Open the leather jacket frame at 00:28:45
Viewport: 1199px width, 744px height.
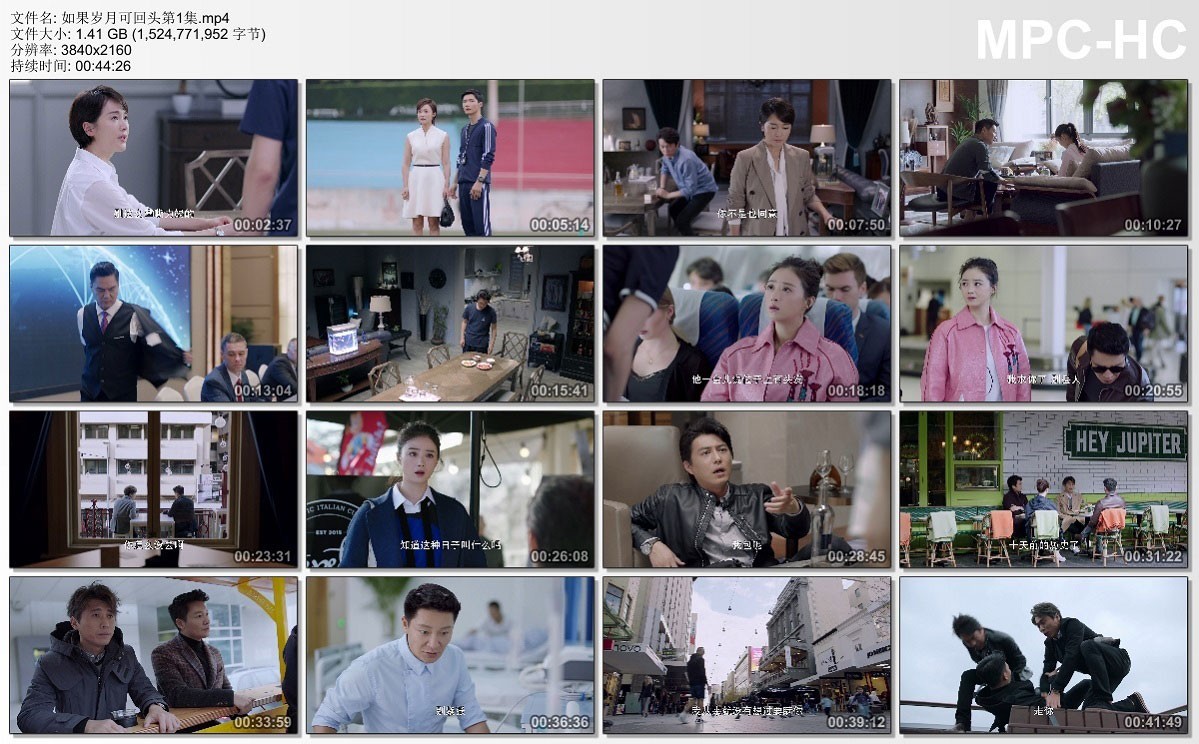(x=746, y=490)
